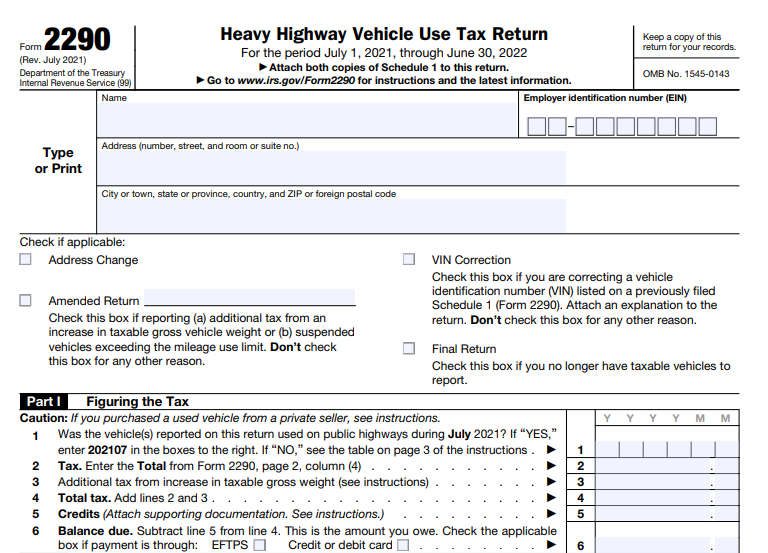Click the line 3 Additional tax field
The image size is (768, 553).
(x=667, y=482)
